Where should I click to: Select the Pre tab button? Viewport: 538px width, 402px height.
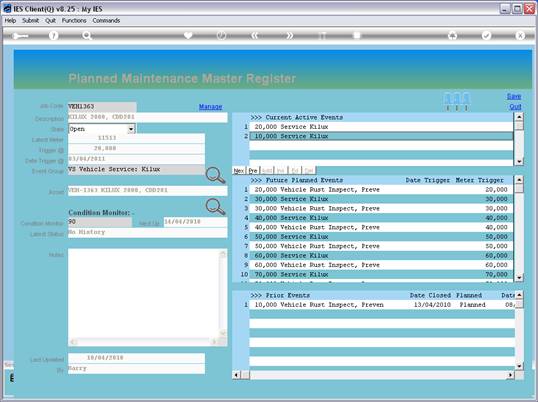click(253, 170)
